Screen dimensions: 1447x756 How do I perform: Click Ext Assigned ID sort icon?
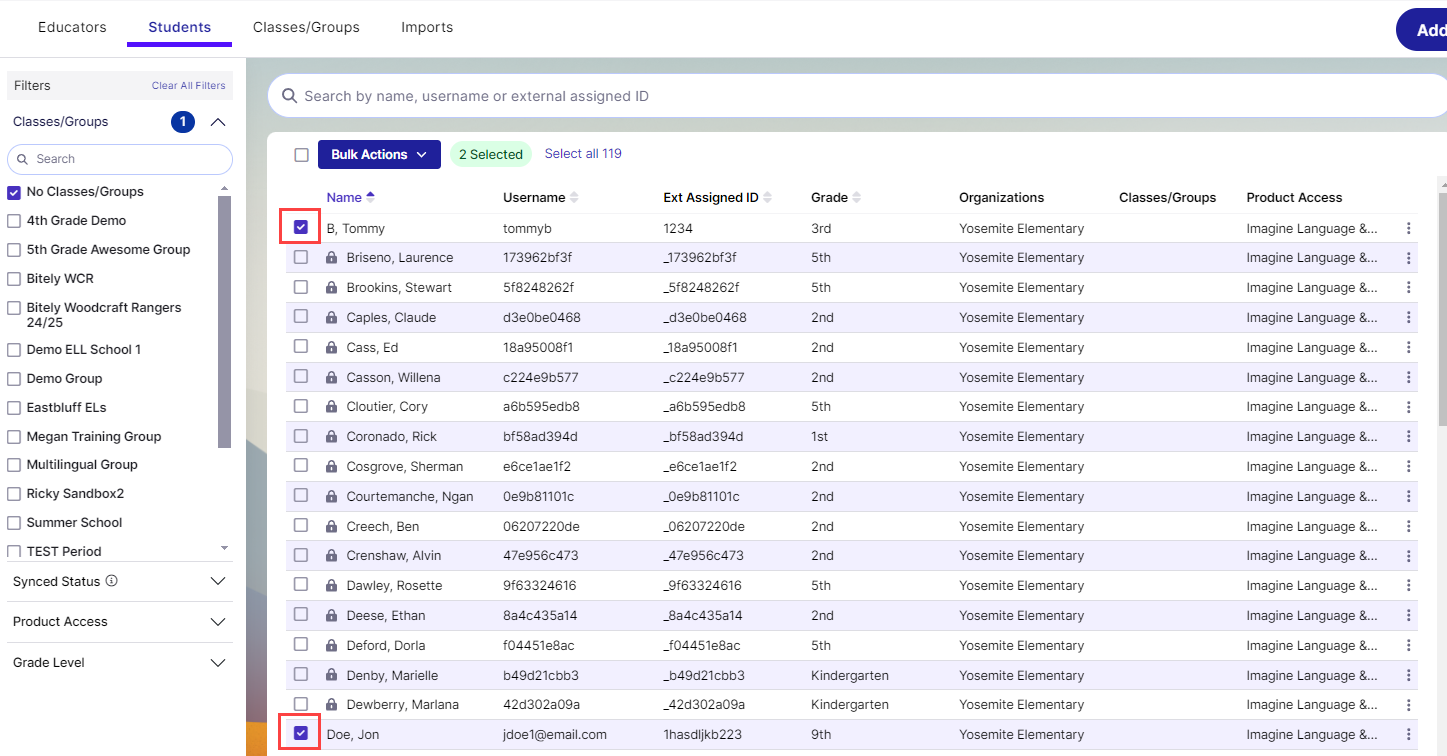pos(768,197)
